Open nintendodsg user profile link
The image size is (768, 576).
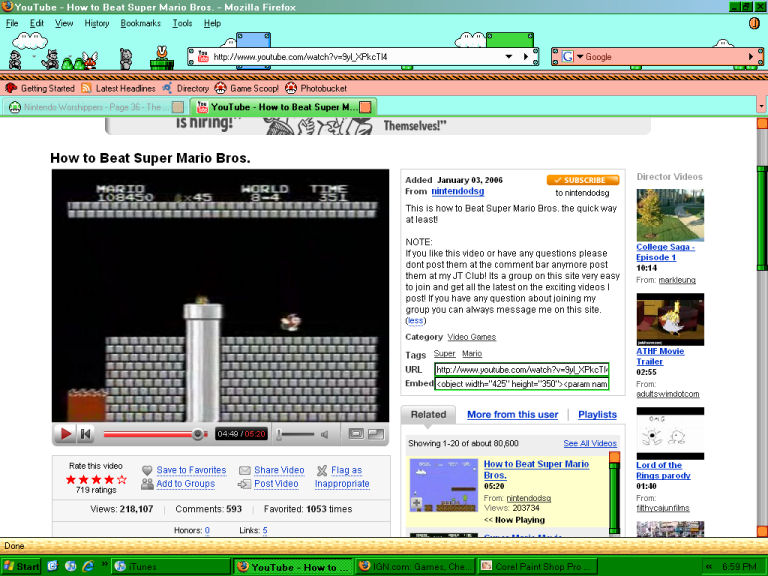coord(457,192)
